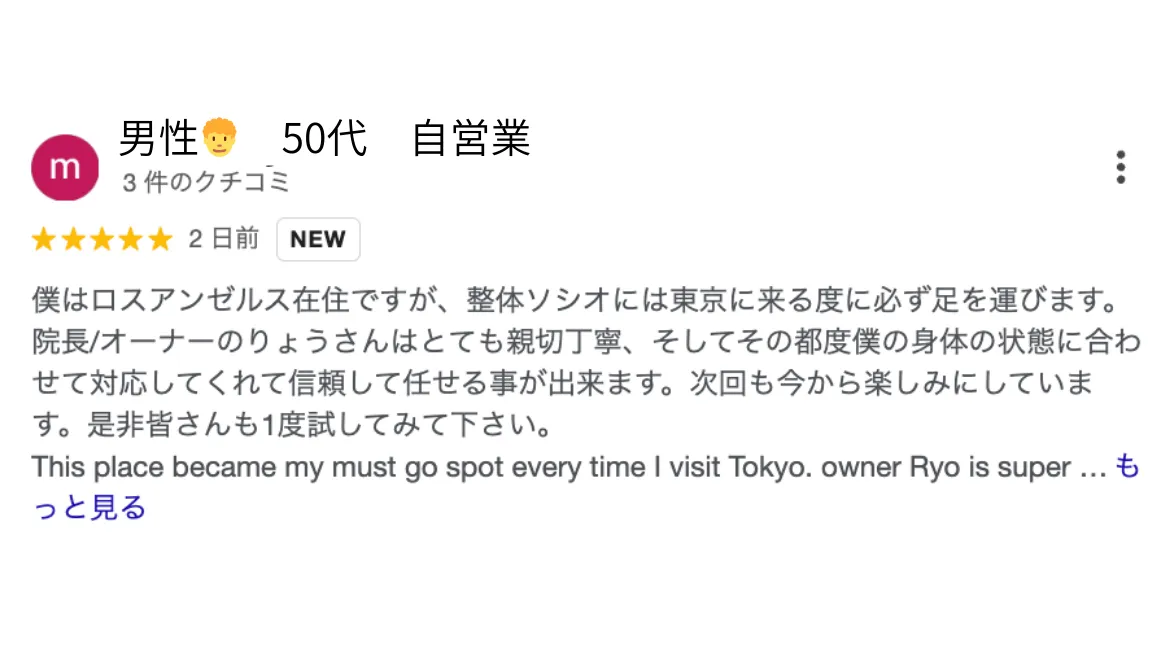The image size is (1170, 650).
Task: Click the English sentence starting with This place
Action: tap(400, 466)
